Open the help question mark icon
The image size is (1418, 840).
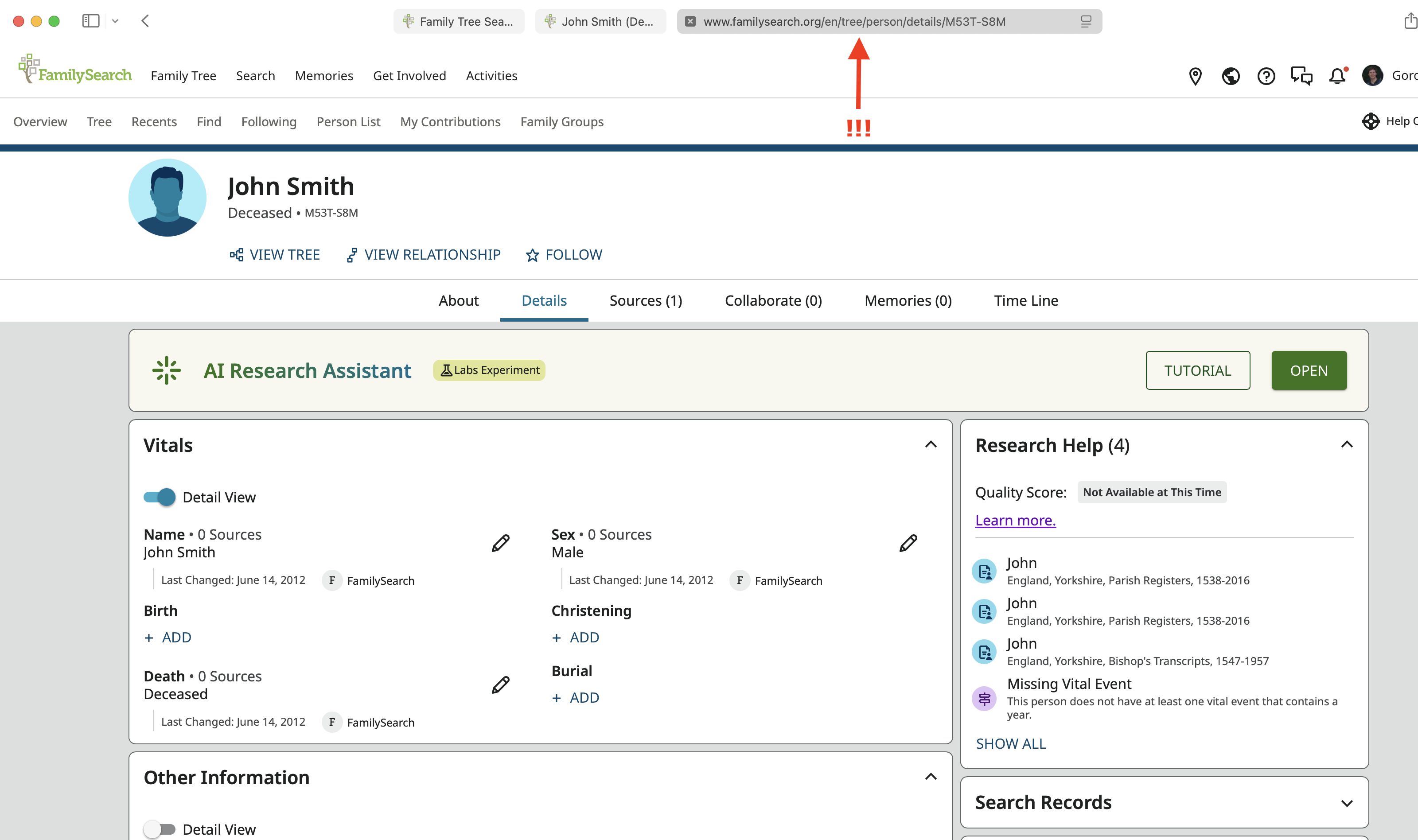point(1266,76)
